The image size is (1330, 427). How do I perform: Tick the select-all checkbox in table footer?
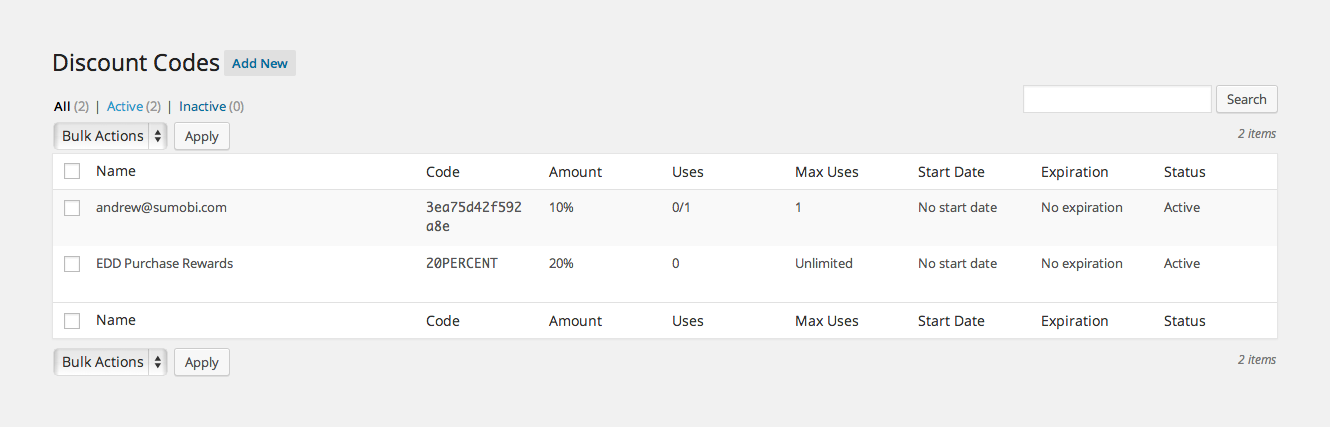(x=72, y=321)
